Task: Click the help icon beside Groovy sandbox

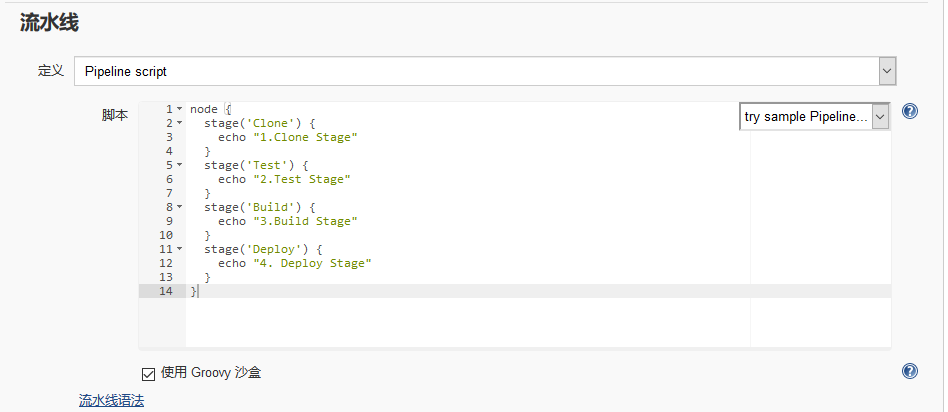Action: 909,371
